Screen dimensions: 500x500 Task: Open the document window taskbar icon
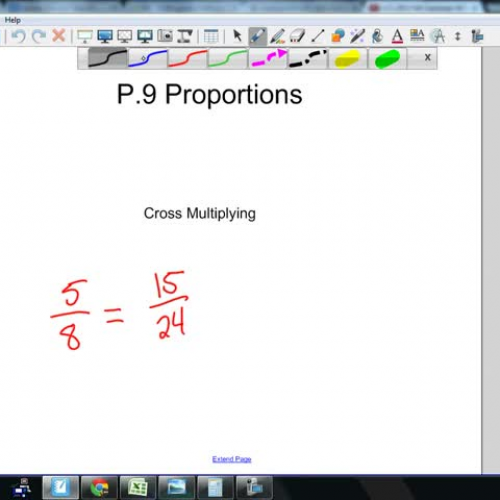(x=215, y=488)
